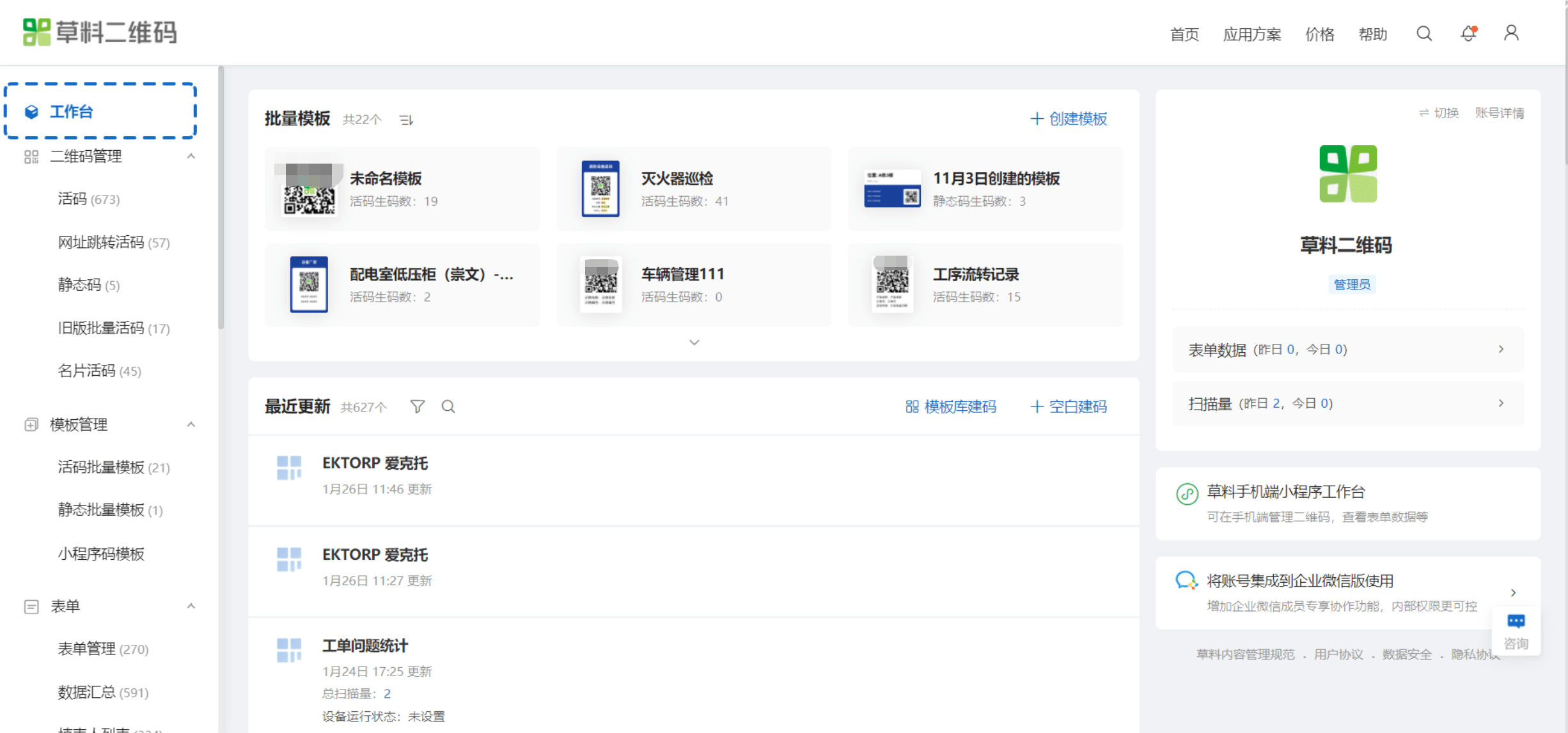Click 空白建码 button

pyautogui.click(x=1069, y=406)
